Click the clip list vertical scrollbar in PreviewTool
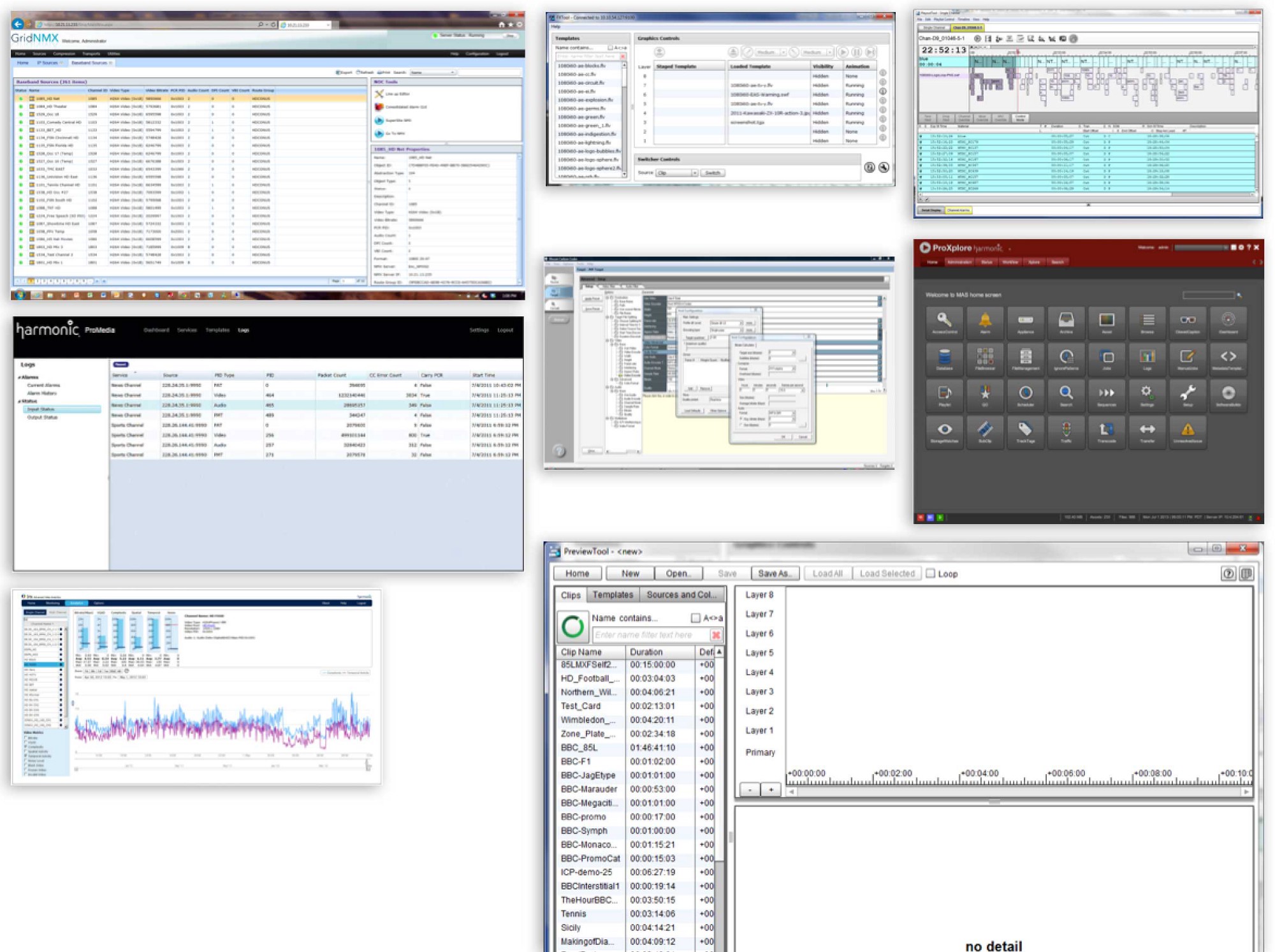Viewport: 1275px width, 952px height. [x=719, y=800]
